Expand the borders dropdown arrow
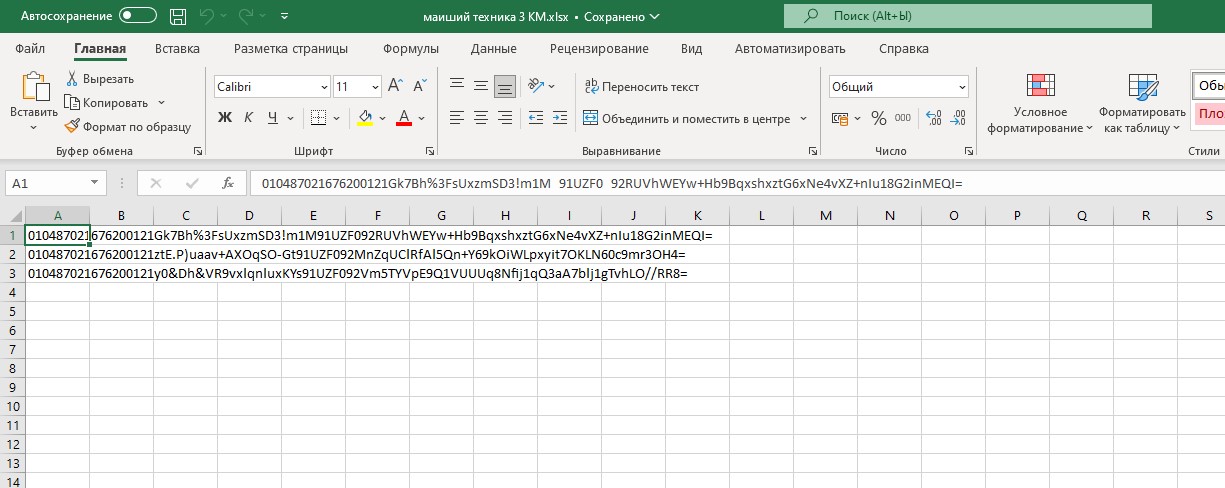Viewport: 1225px width, 488px height. [336, 118]
